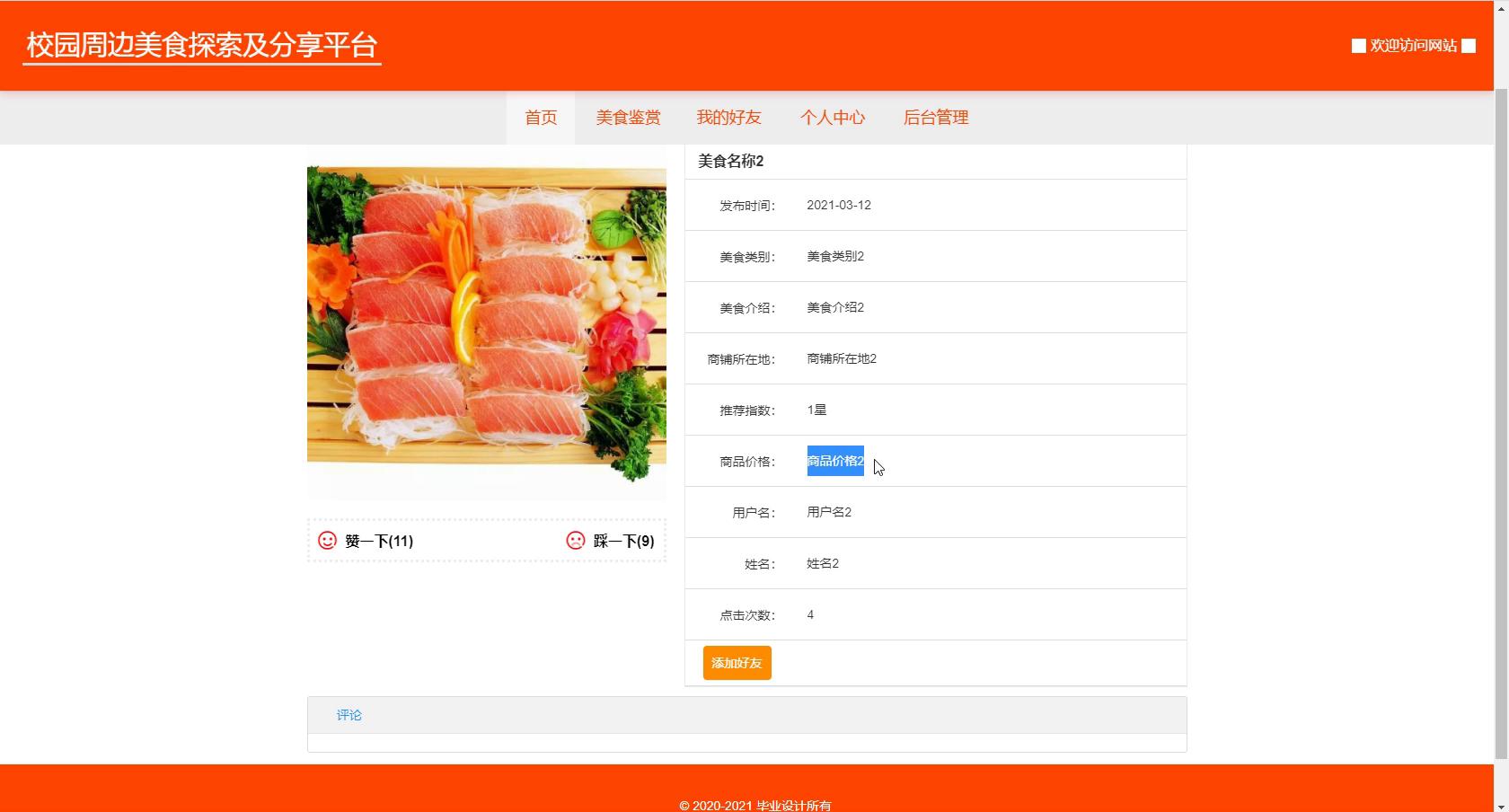Click the frowning face dislike icon

click(576, 540)
